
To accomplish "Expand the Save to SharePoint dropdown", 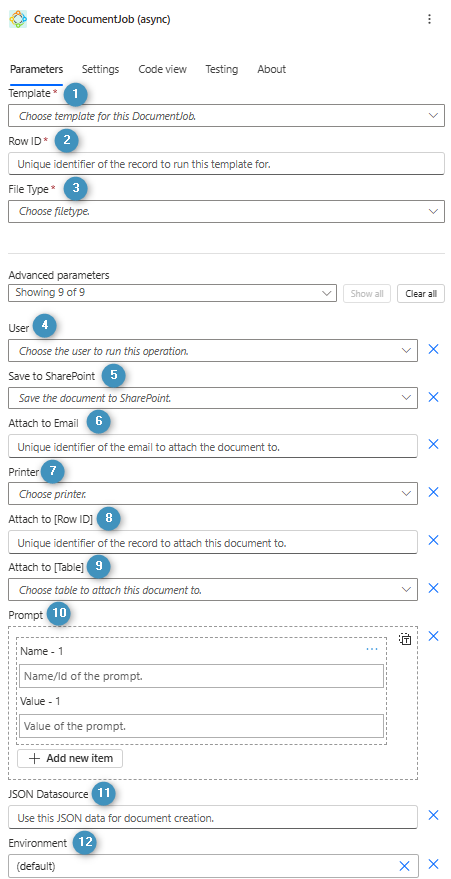I will click(x=406, y=397).
